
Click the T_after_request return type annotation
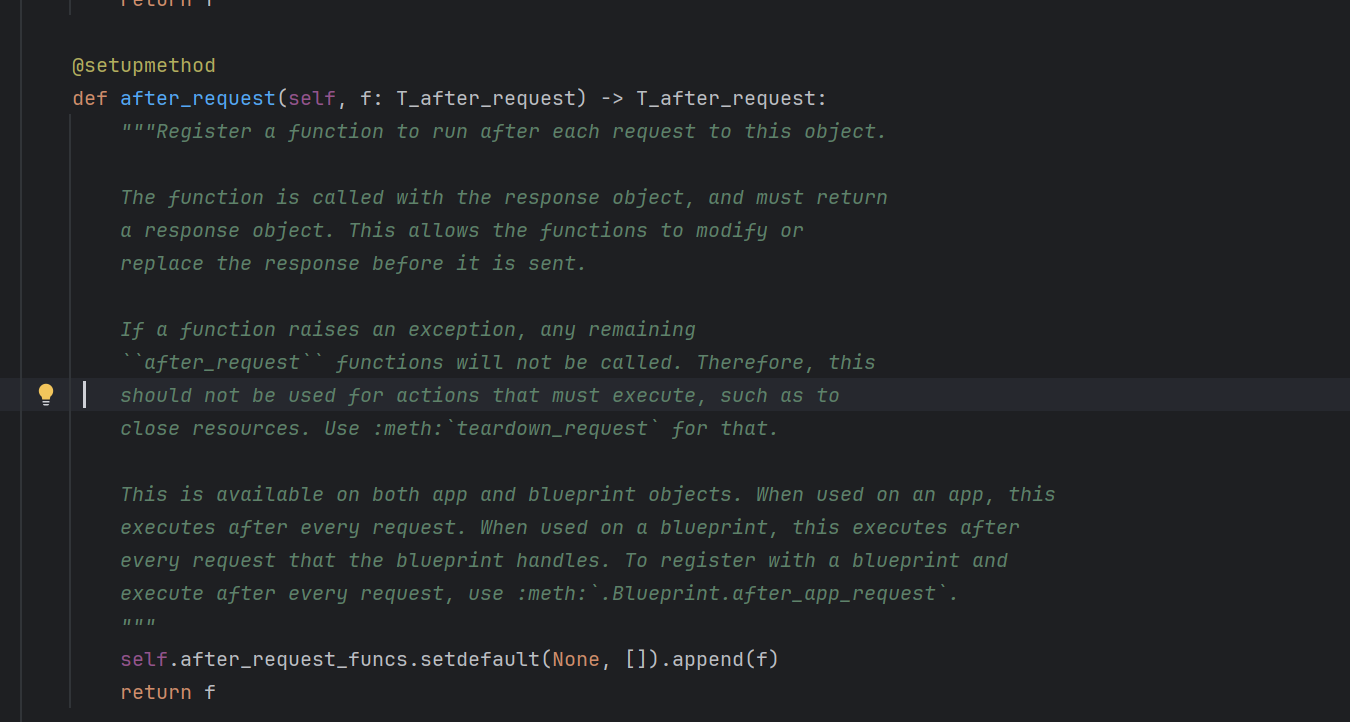[x=726, y=99]
